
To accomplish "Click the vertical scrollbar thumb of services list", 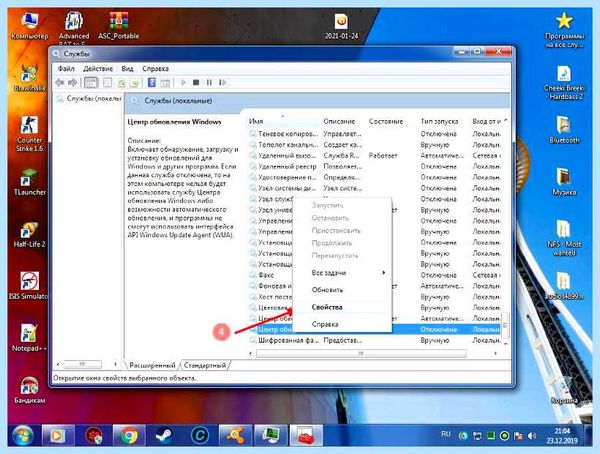I will click(505, 325).
